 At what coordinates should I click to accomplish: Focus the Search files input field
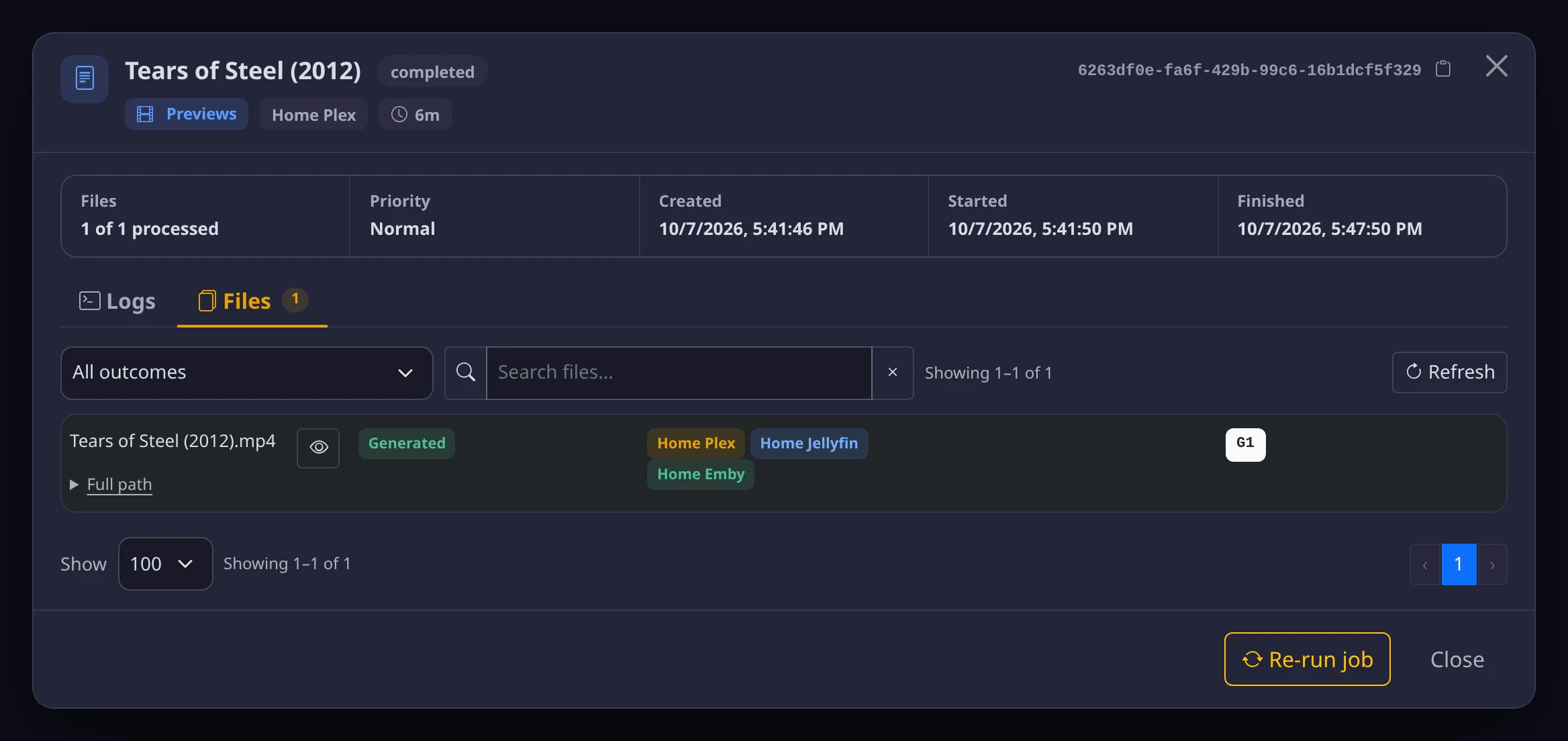679,373
